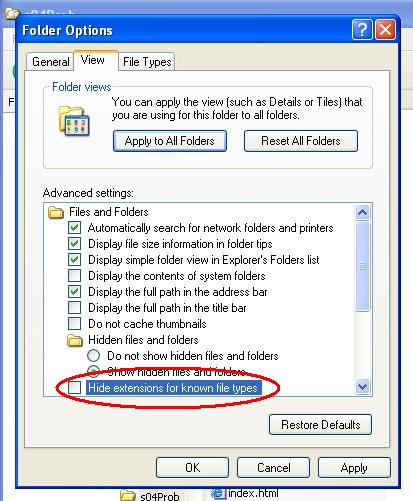Click the scroll down arrow in Advanced settings
This screenshot has width=413, height=501.
tap(362, 387)
